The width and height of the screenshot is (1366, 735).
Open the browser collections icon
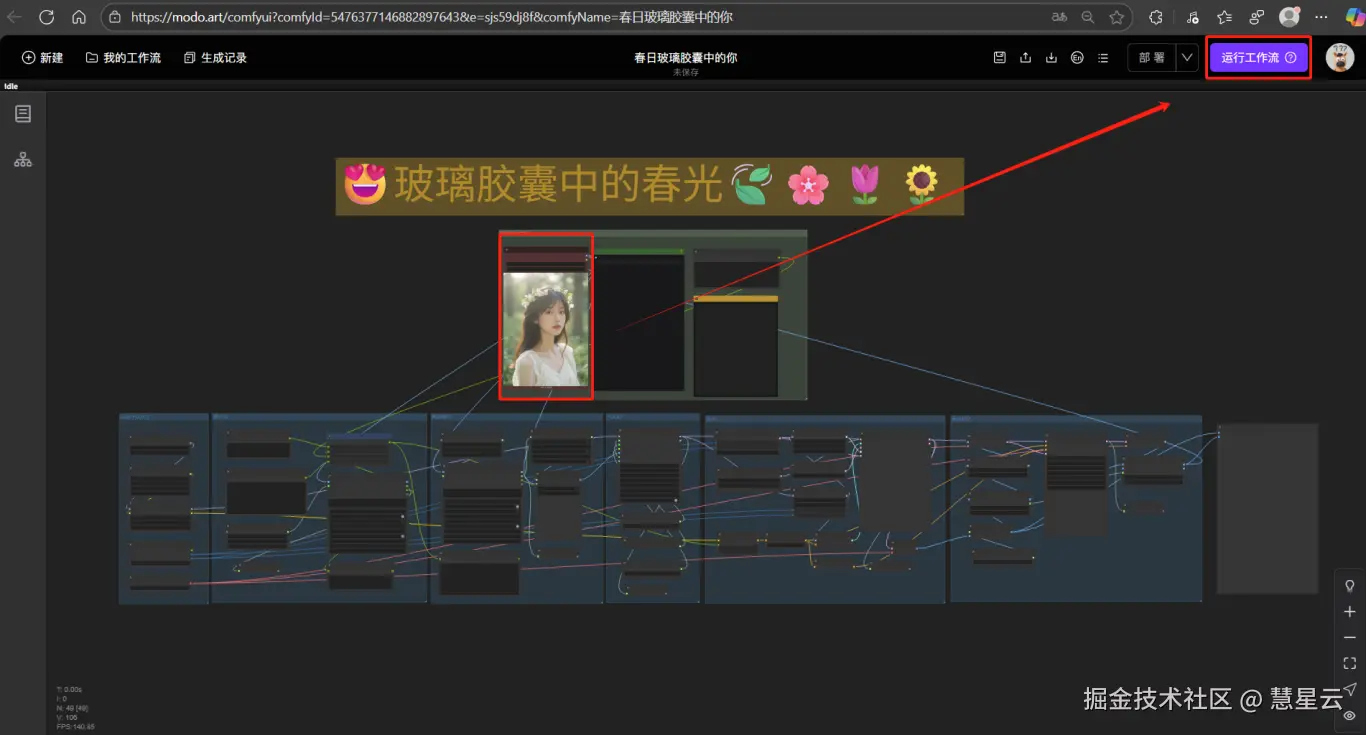[x=1257, y=17]
